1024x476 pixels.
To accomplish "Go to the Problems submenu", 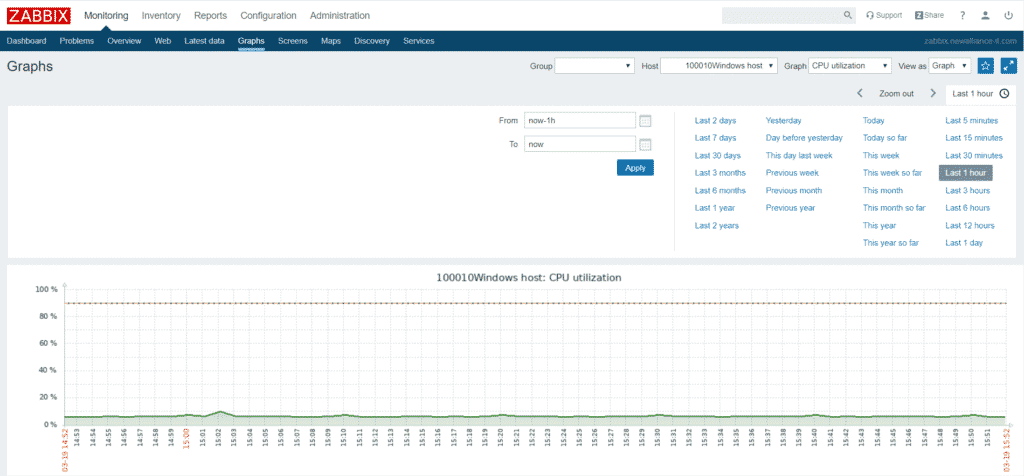I will (x=76, y=40).
